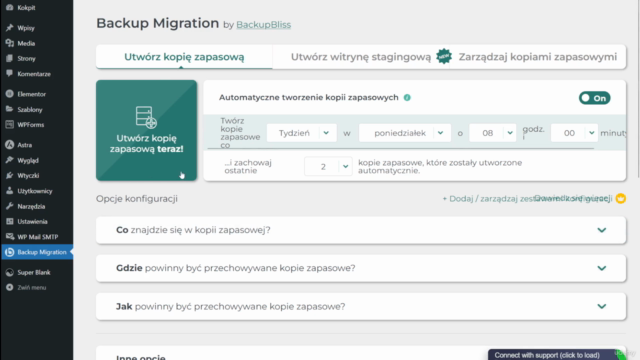640x360 pixels.
Task: Open the 08 hour dropdown
Action: (x=492, y=133)
